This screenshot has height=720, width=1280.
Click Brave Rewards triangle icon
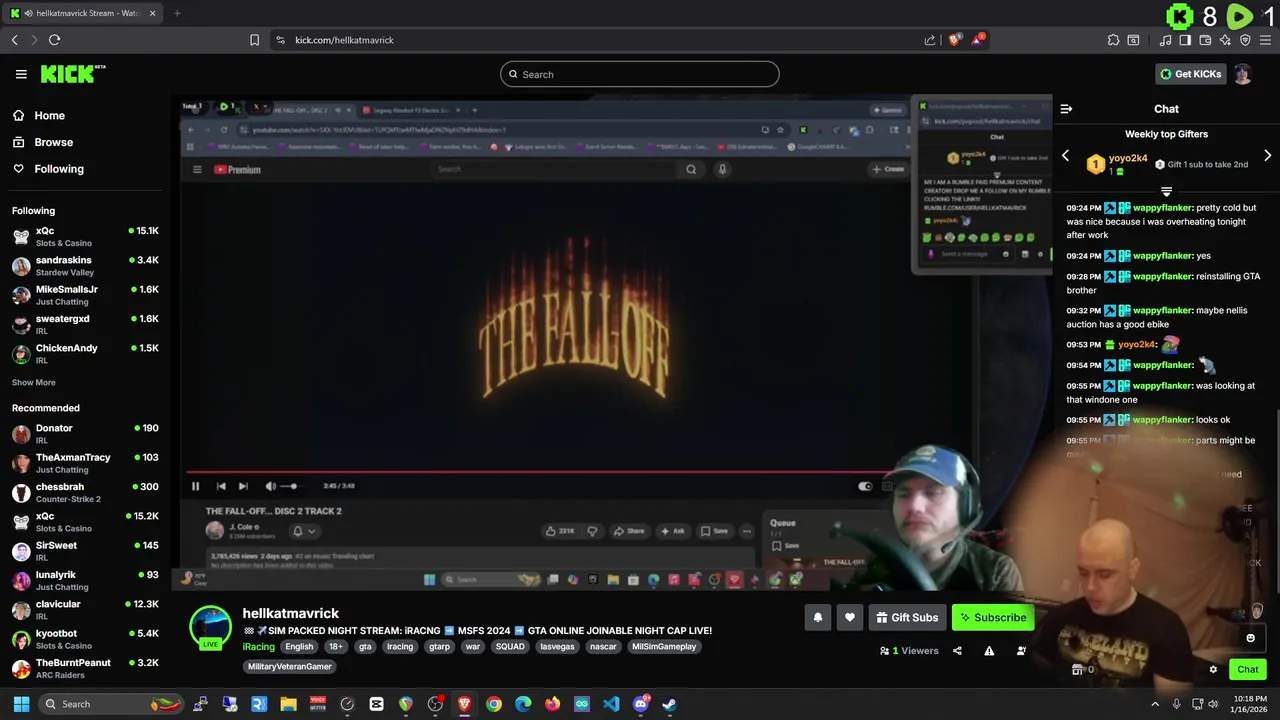click(978, 40)
